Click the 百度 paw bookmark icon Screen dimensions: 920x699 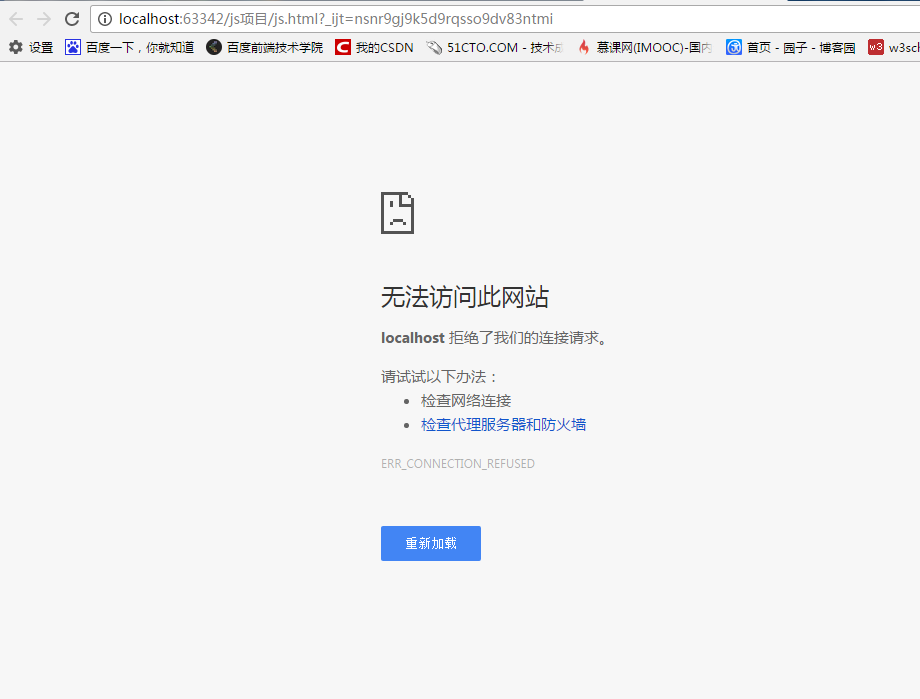click(73, 48)
